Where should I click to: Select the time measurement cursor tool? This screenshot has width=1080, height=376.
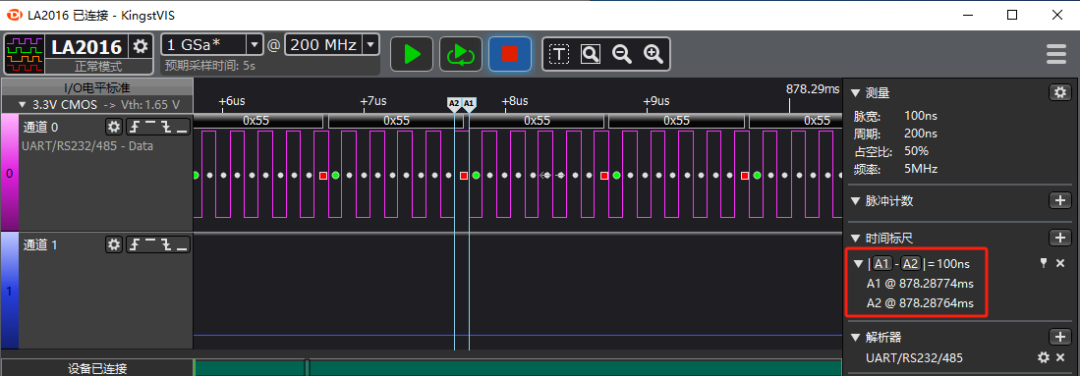click(559, 54)
